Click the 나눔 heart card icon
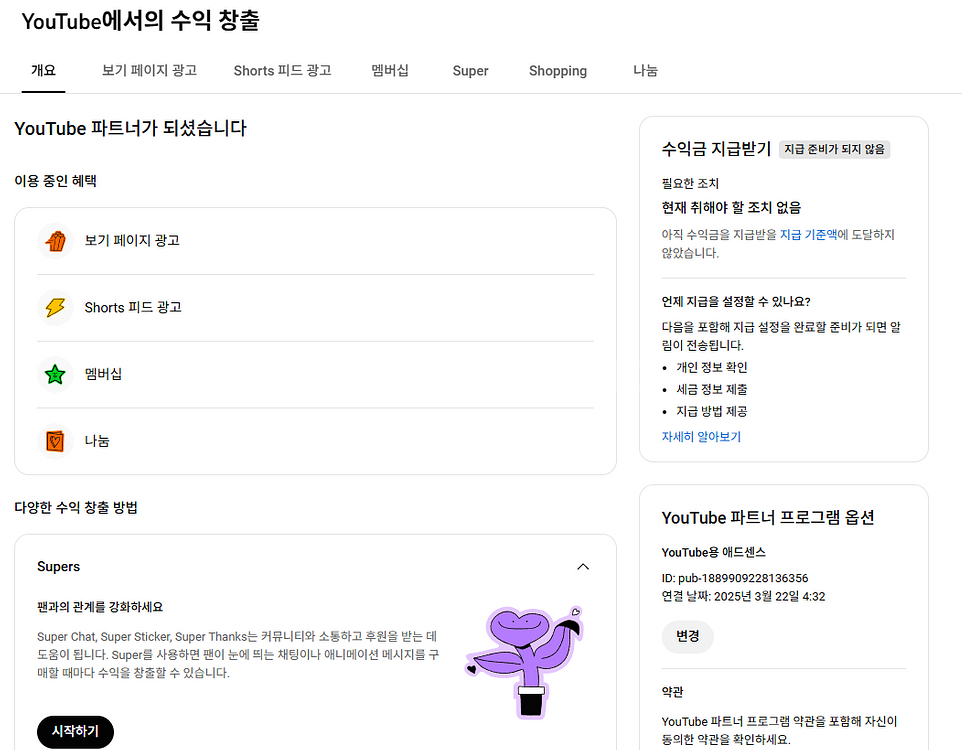This screenshot has width=962, height=750. (55, 441)
